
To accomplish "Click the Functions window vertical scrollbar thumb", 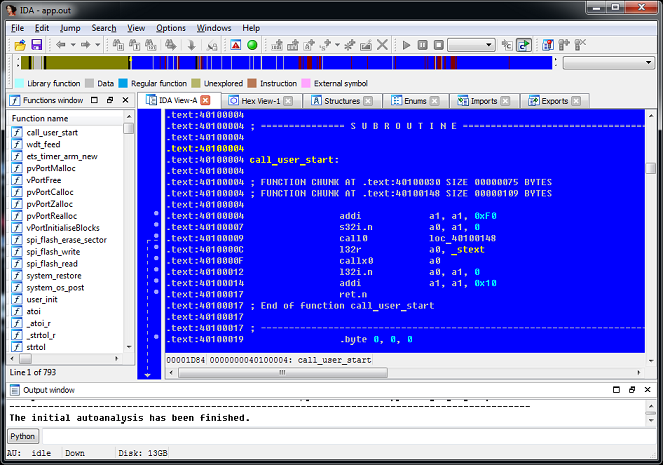I will 129,128.
